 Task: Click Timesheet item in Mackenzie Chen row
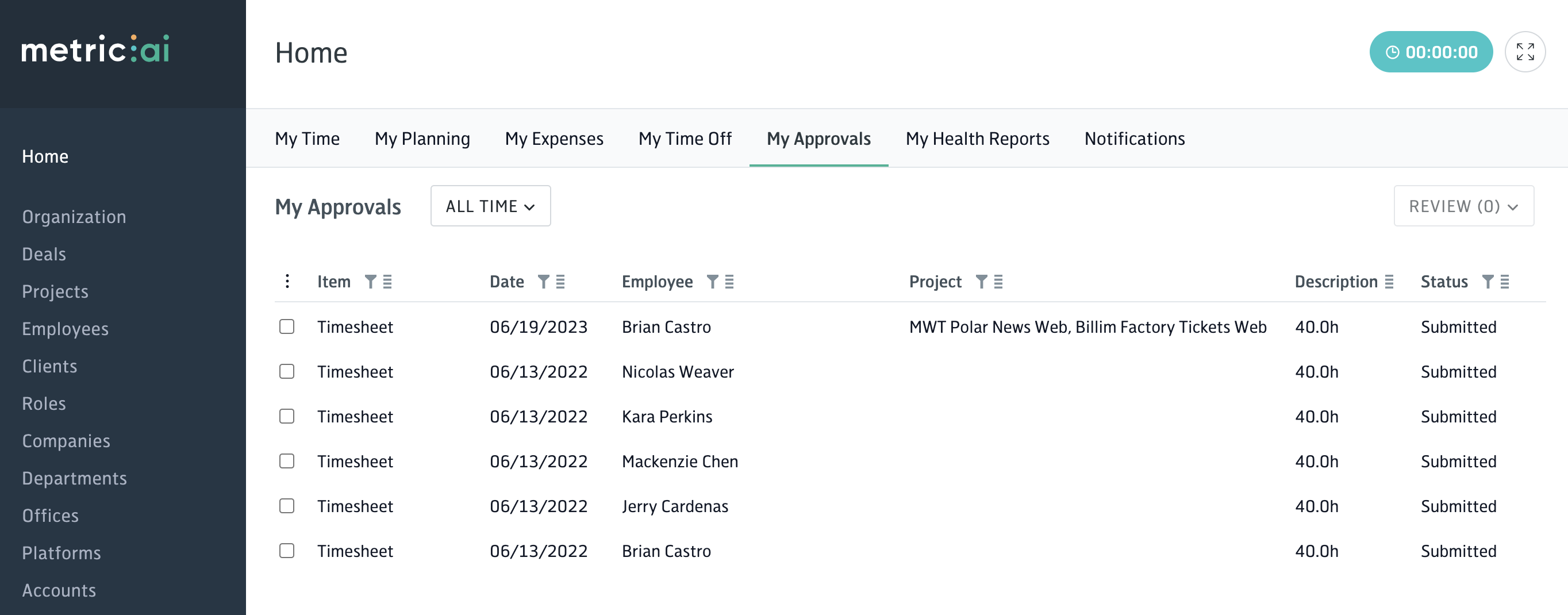pyautogui.click(x=355, y=462)
